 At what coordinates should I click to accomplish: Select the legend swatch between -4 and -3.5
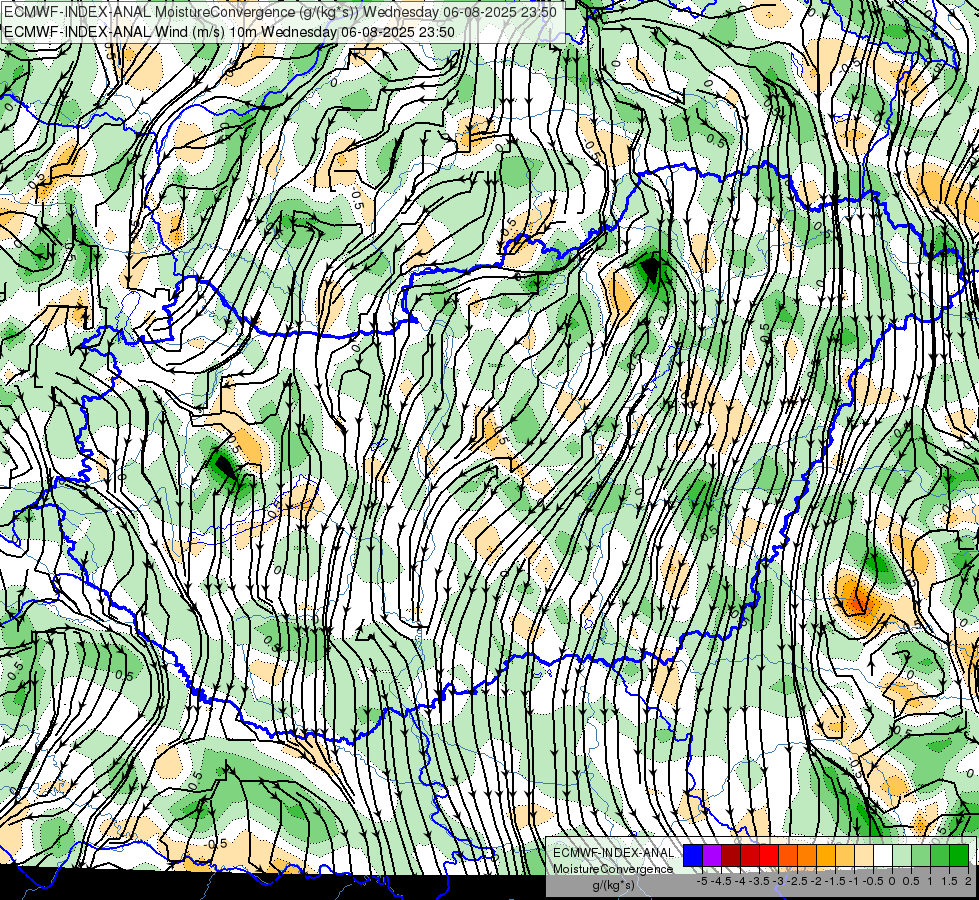750,855
